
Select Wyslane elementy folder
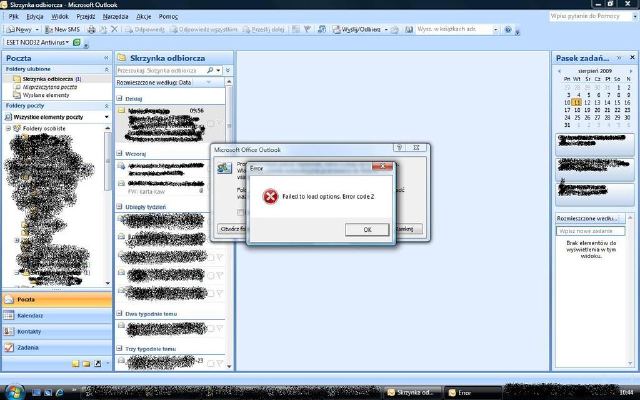click(x=47, y=94)
